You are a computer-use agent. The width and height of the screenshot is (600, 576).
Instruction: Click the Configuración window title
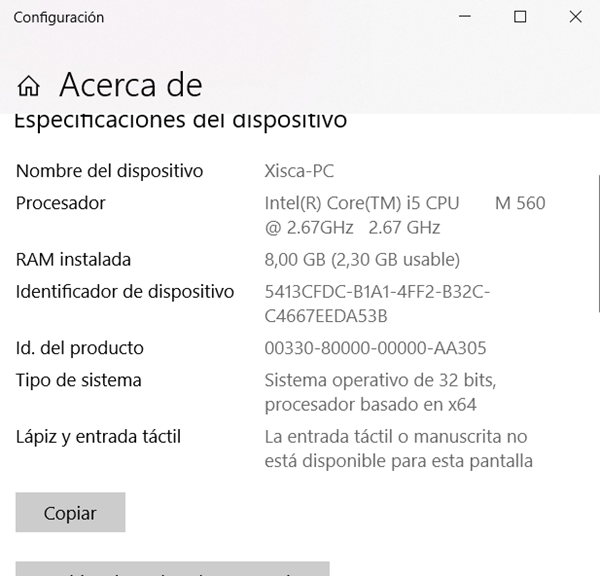59,17
